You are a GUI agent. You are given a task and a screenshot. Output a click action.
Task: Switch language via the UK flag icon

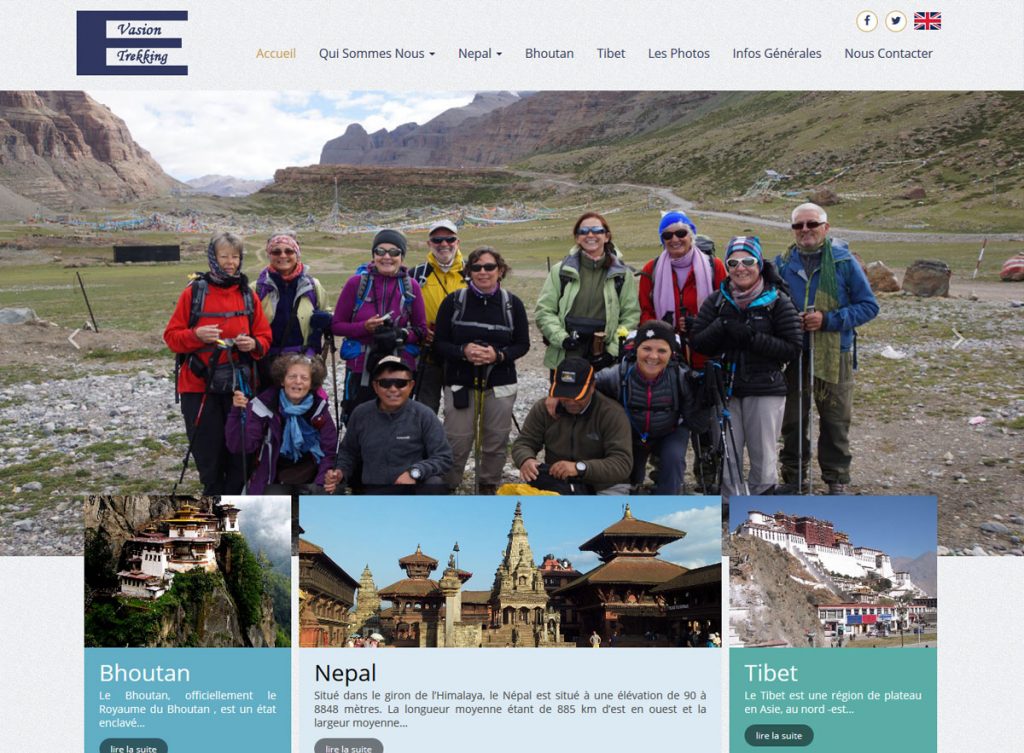coord(927,21)
